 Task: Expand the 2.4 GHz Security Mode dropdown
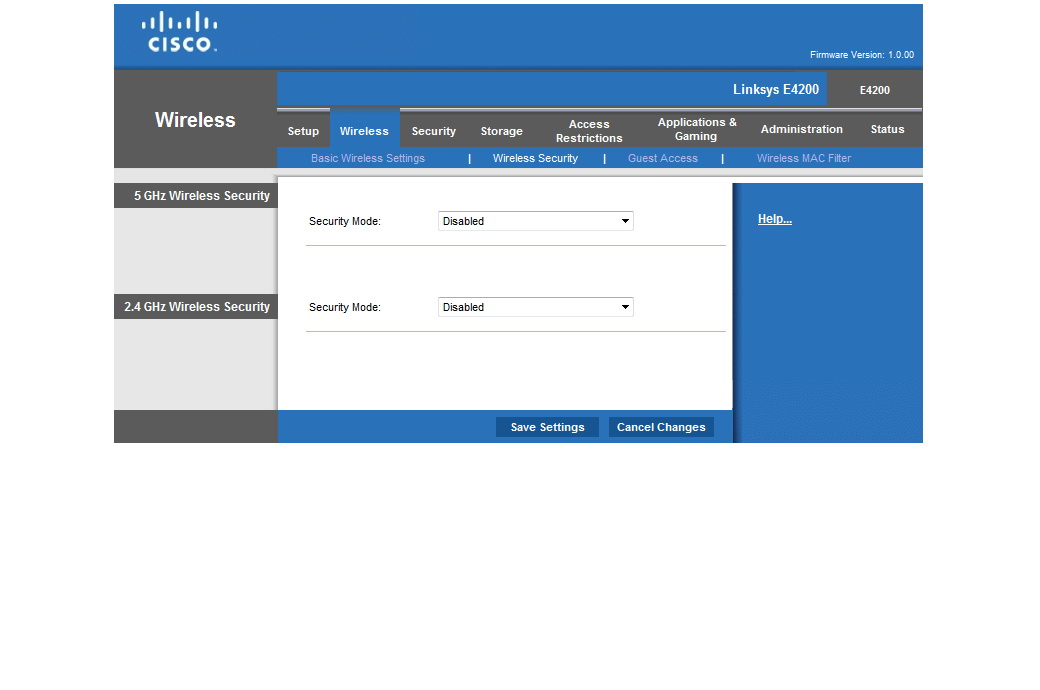tap(536, 307)
